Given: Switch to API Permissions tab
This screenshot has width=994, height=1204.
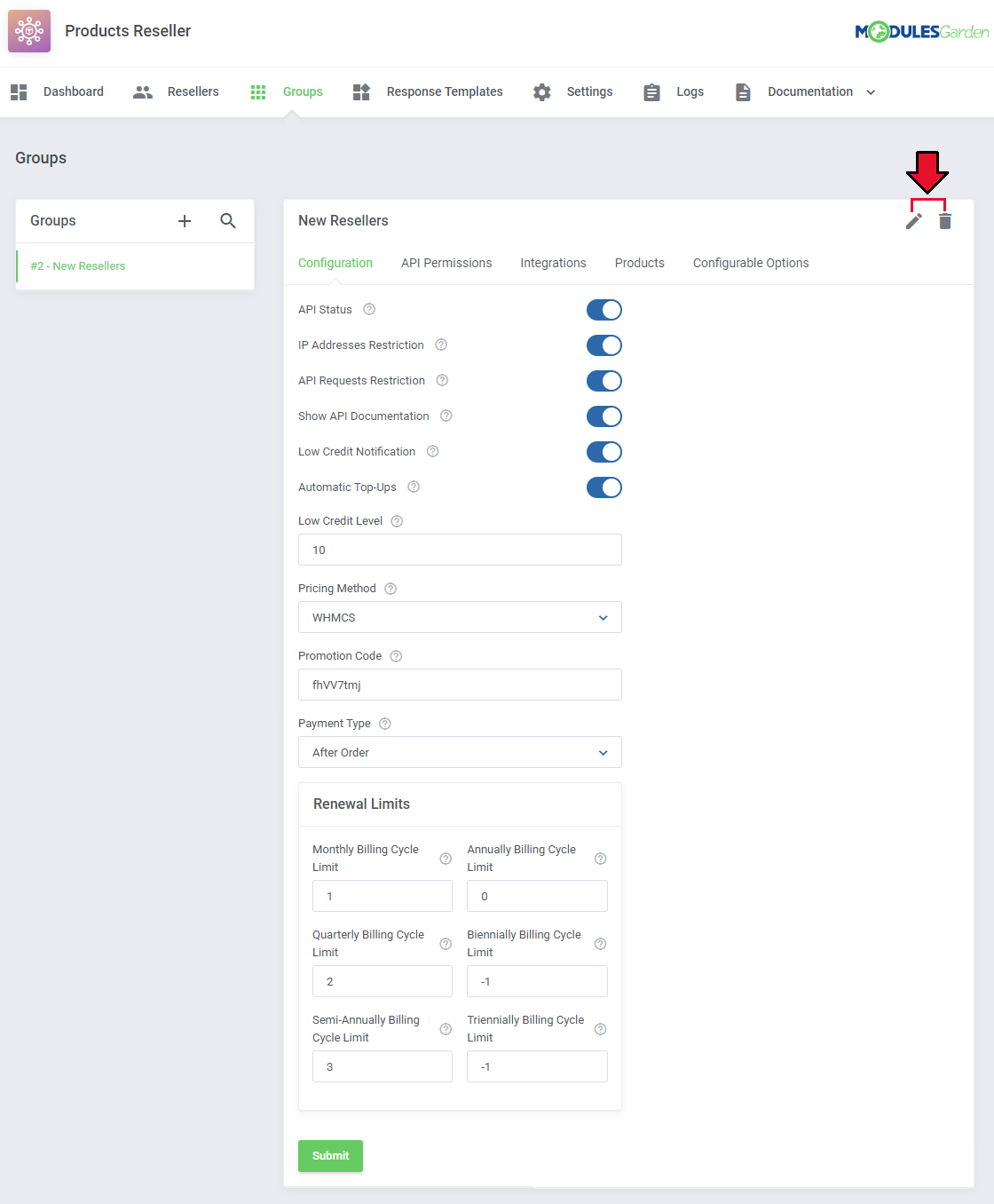Looking at the screenshot, I should coord(446,263).
